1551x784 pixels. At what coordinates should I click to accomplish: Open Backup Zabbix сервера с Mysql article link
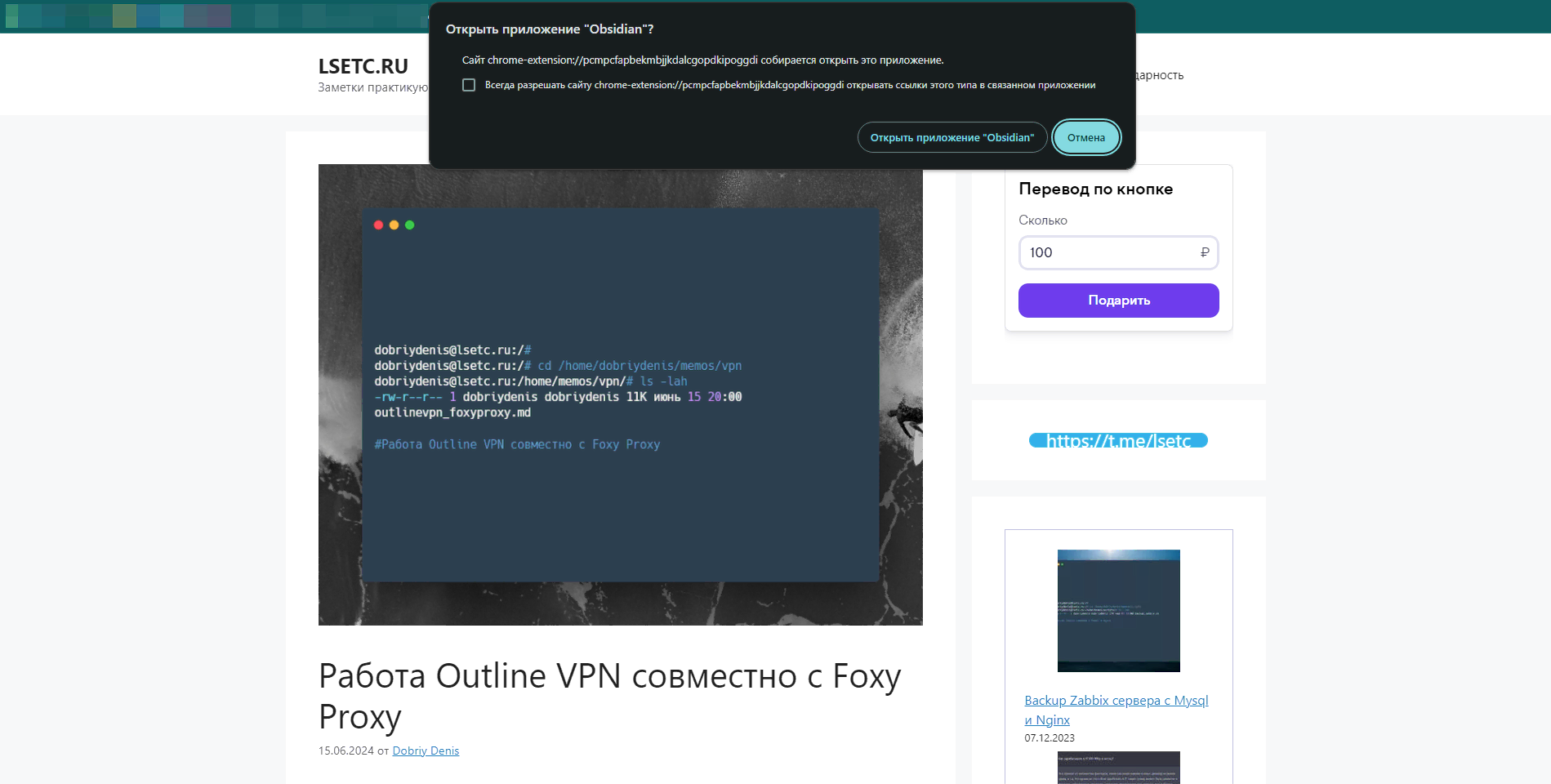coord(1116,710)
